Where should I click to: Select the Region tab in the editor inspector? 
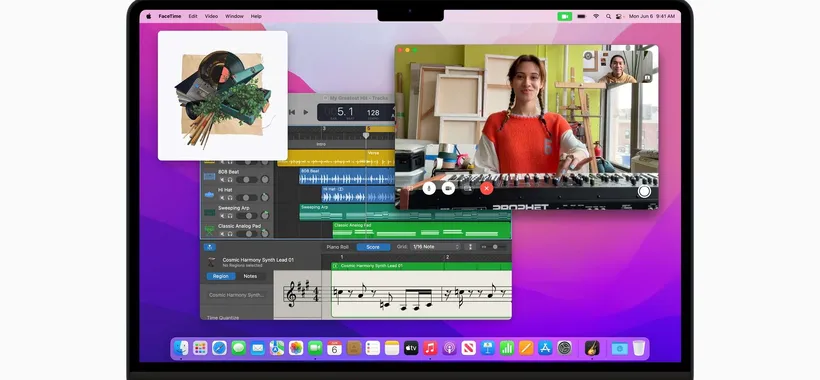[221, 276]
